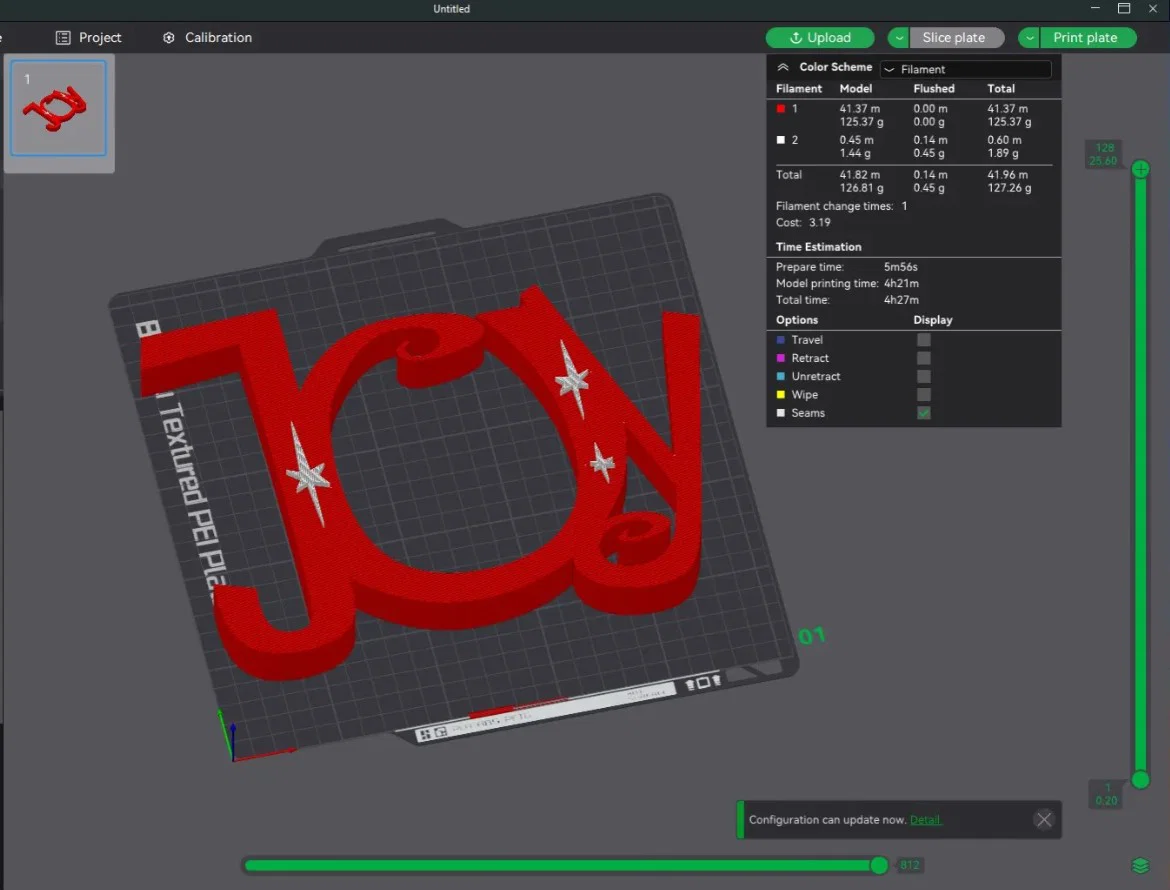Enable Travel display checkbox
Image resolution: width=1170 pixels, height=890 pixels.
pos(924,339)
